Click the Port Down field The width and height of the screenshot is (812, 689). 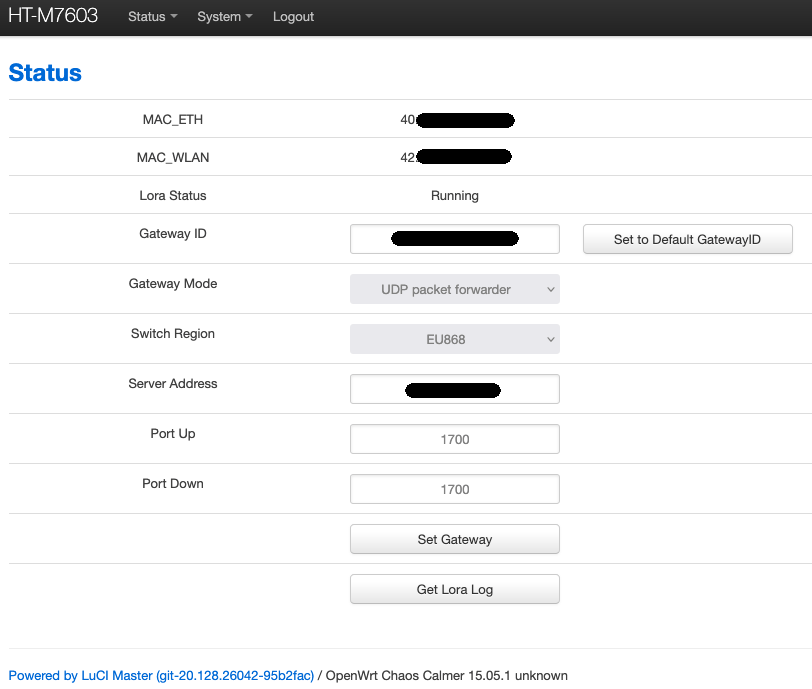click(454, 489)
